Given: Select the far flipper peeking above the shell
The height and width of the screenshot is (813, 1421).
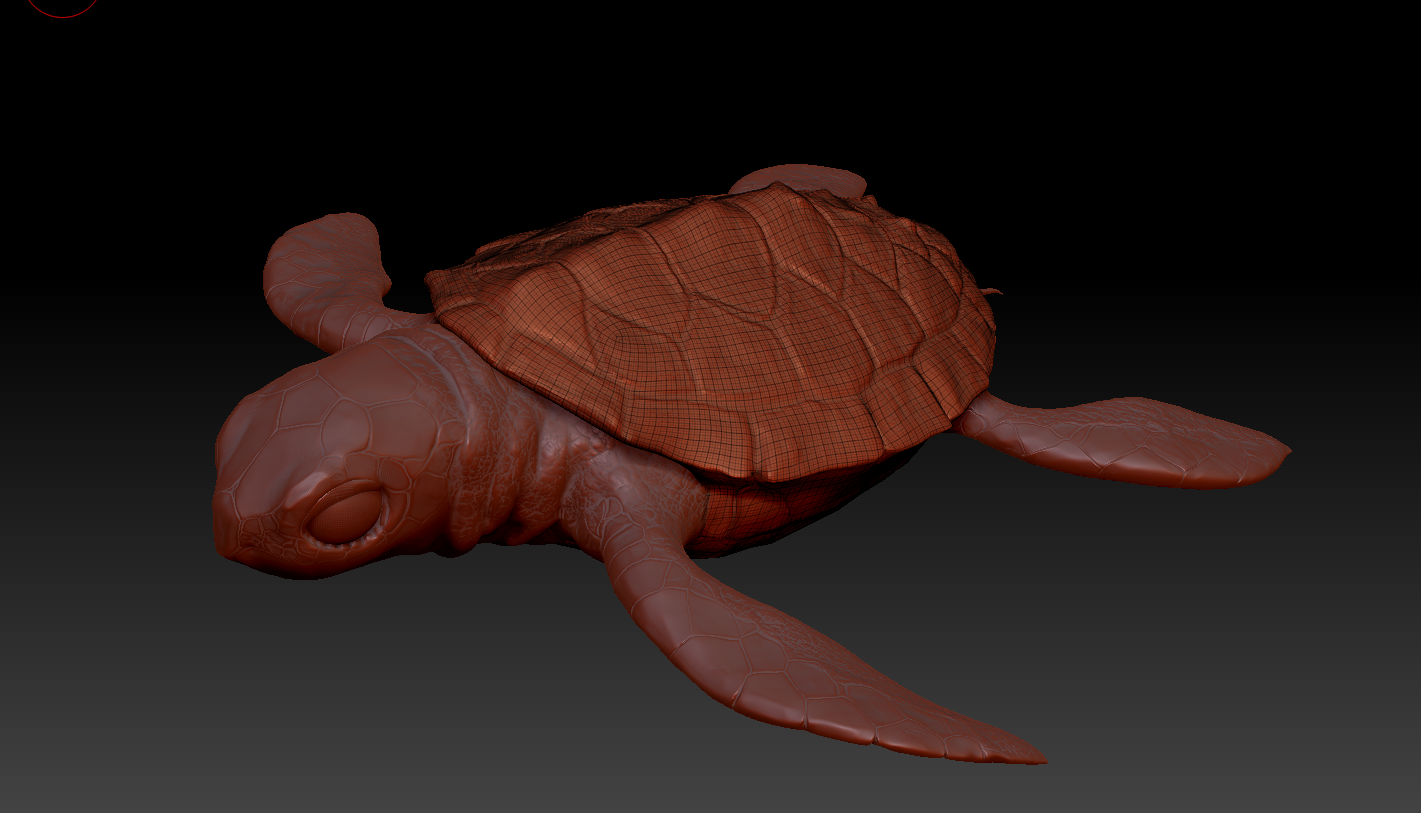Looking at the screenshot, I should click(x=800, y=180).
